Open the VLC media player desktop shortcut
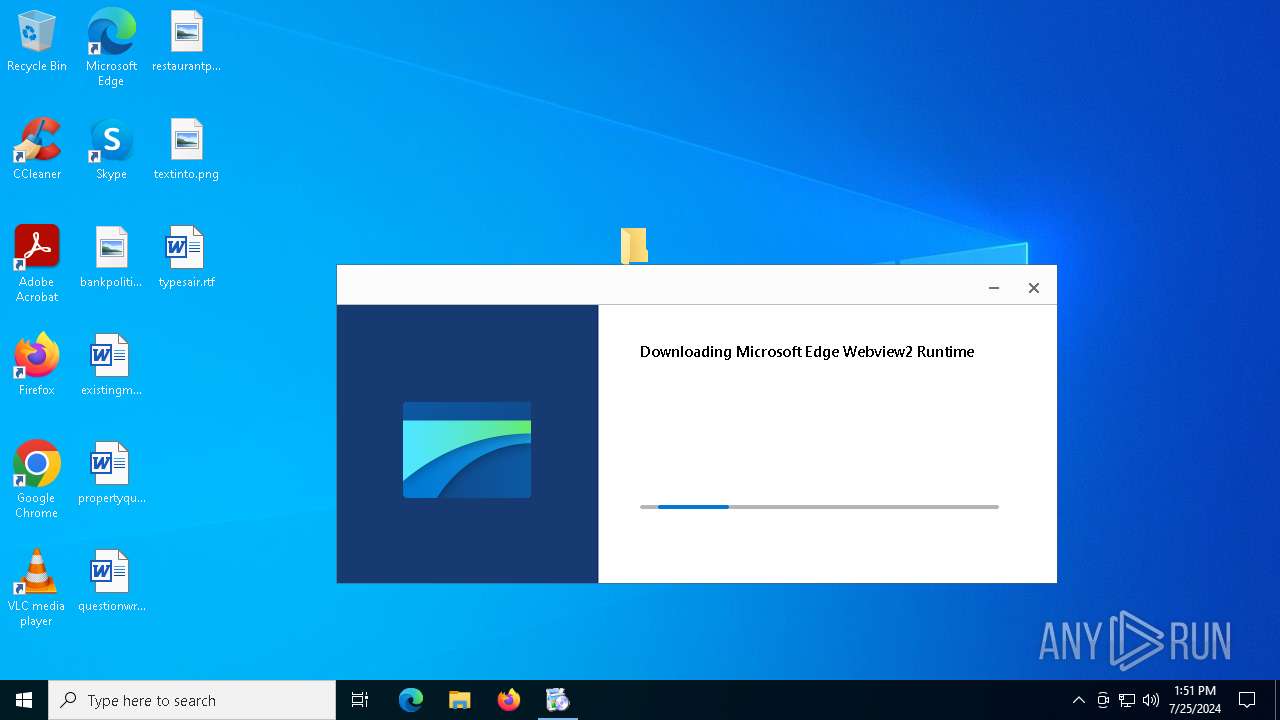1280x720 pixels. (x=37, y=588)
